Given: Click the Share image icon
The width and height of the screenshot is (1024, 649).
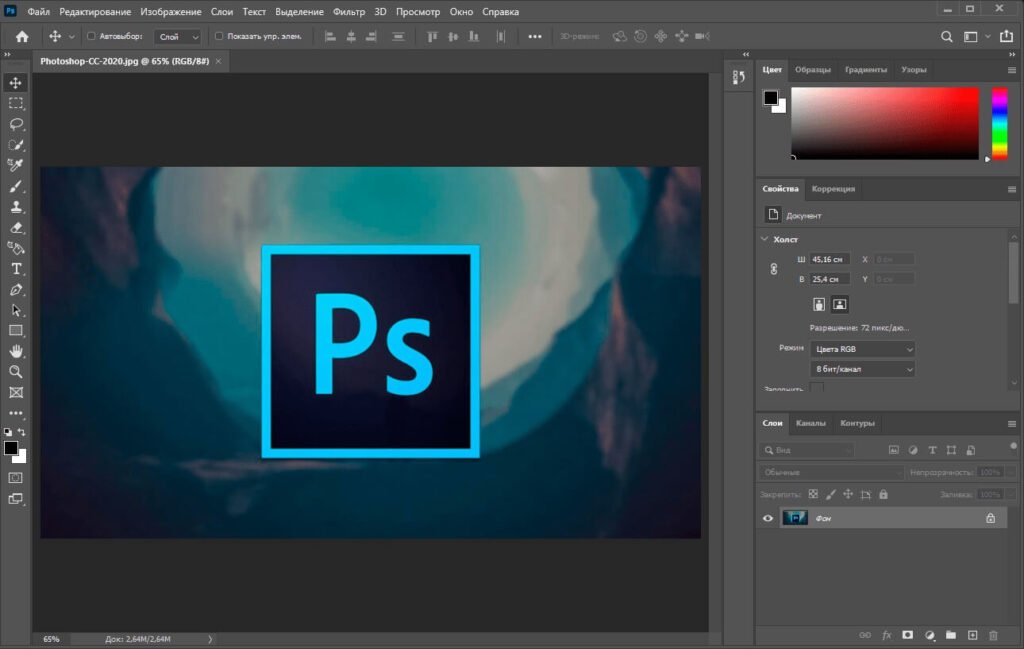Looking at the screenshot, I should pos(1006,36).
